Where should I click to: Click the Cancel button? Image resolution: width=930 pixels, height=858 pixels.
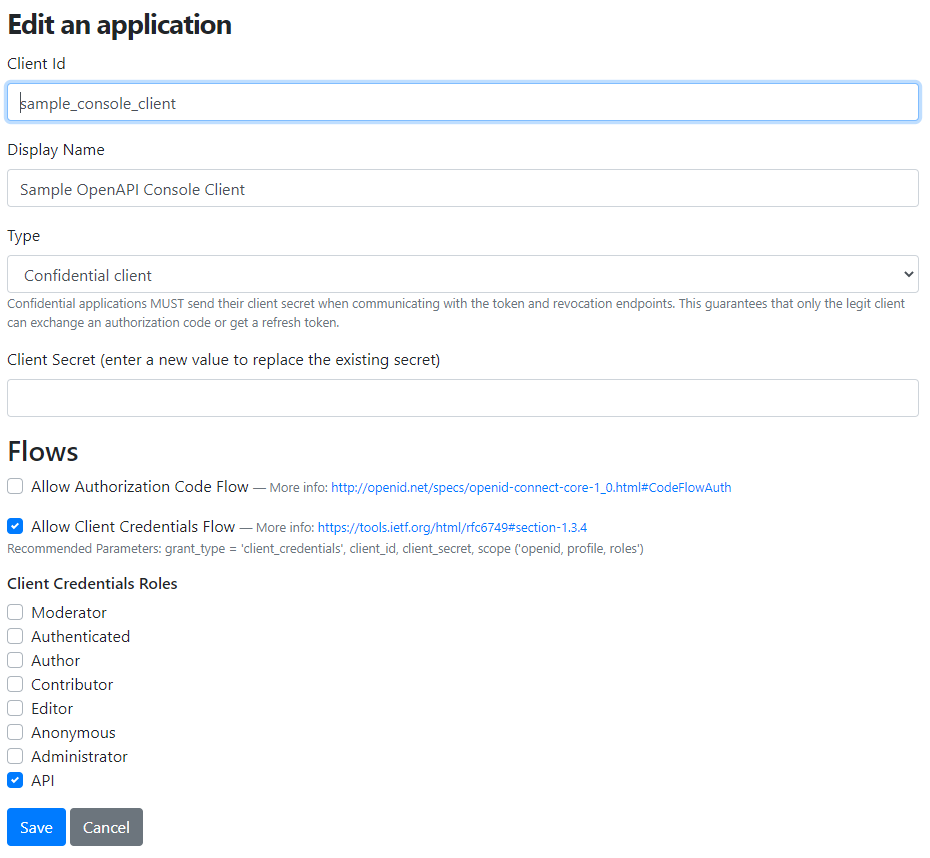click(x=106, y=827)
